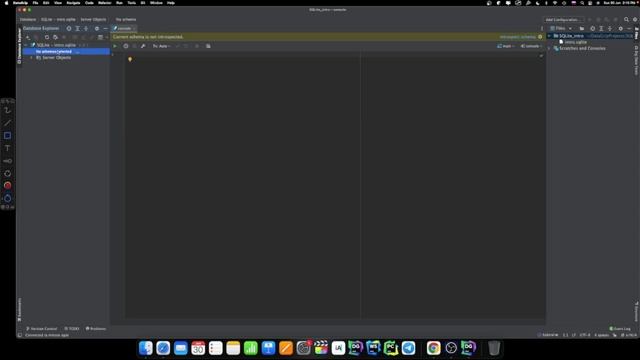Select the rectangle tool in annotation toolbar

point(7,136)
